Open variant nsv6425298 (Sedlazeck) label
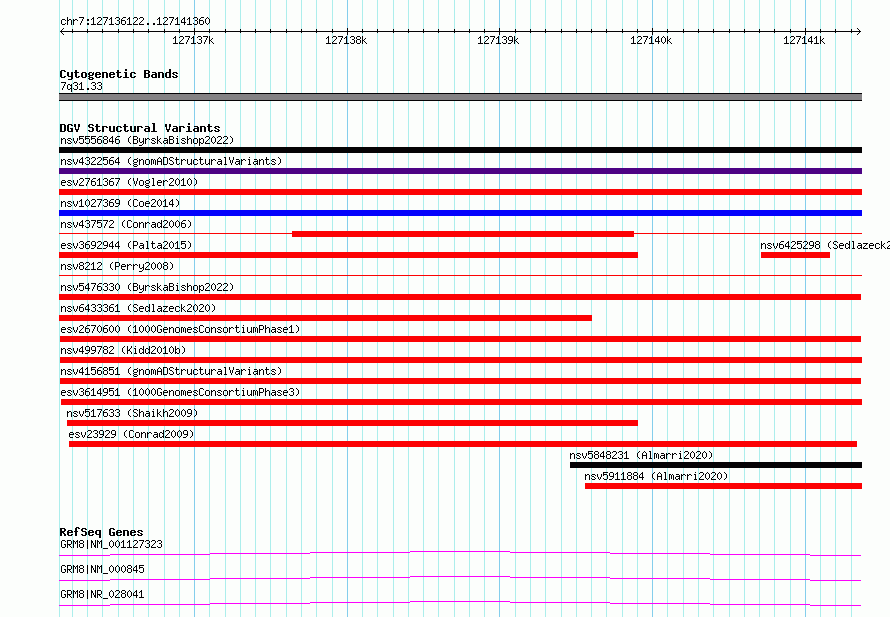Image resolution: width=890 pixels, height=617 pixels. point(825,245)
